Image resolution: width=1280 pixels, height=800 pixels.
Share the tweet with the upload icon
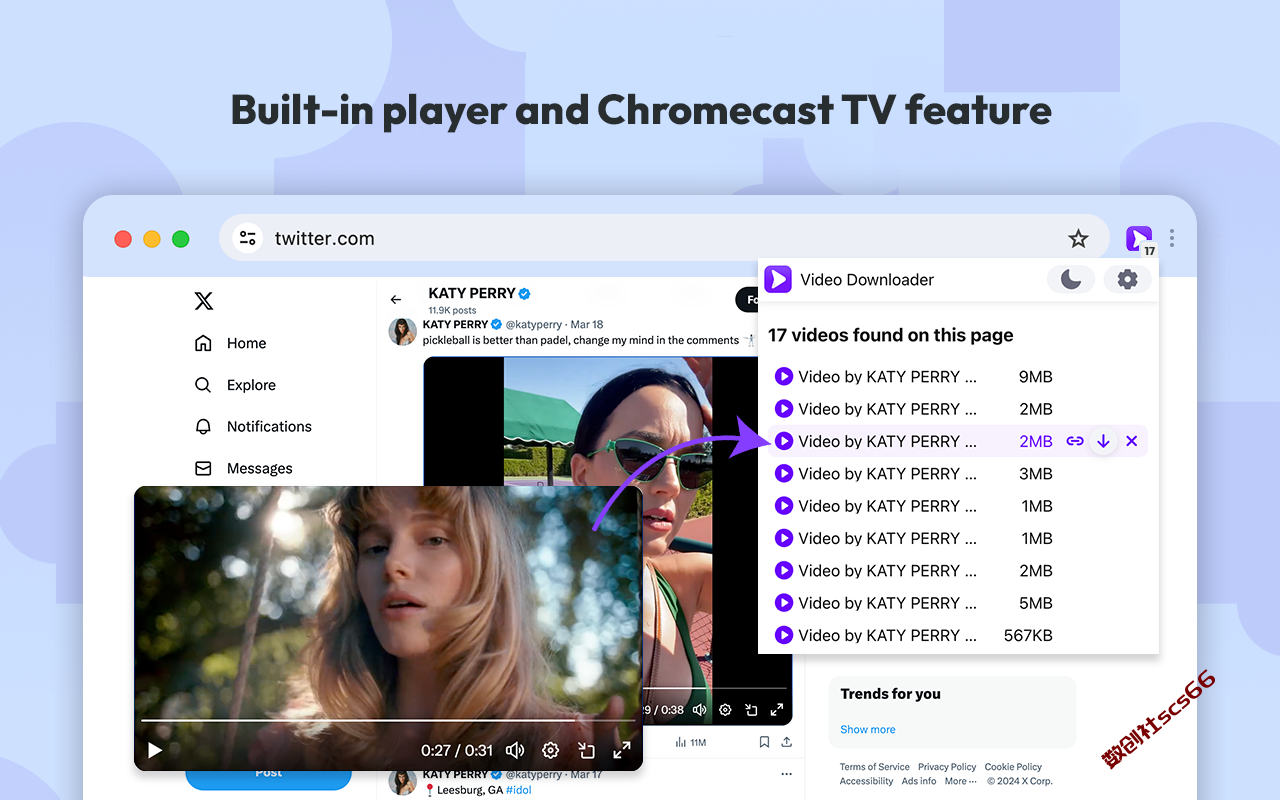coord(787,742)
